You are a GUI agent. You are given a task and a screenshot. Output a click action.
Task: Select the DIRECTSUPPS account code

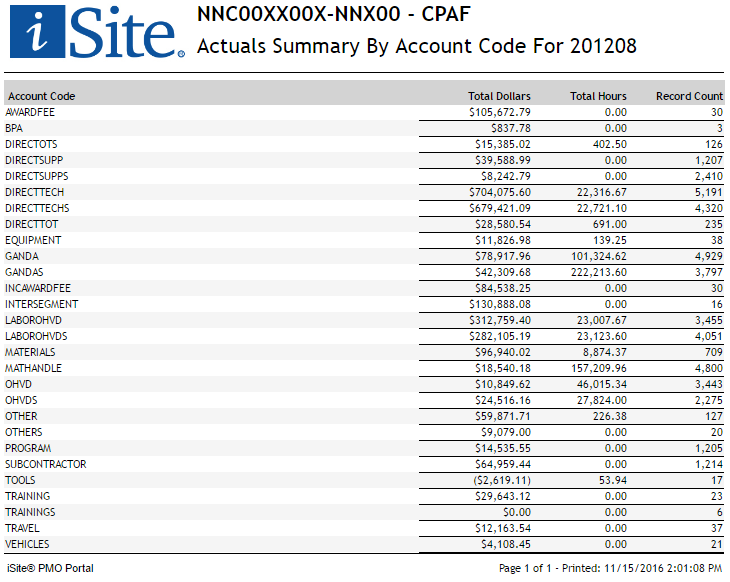point(37,176)
